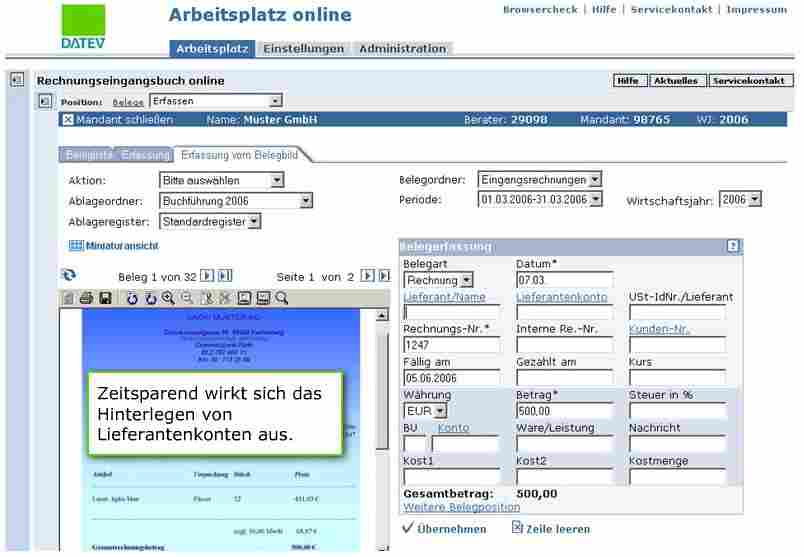Open the Impressum link at top
The height and width of the screenshot is (557, 804).
click(757, 10)
